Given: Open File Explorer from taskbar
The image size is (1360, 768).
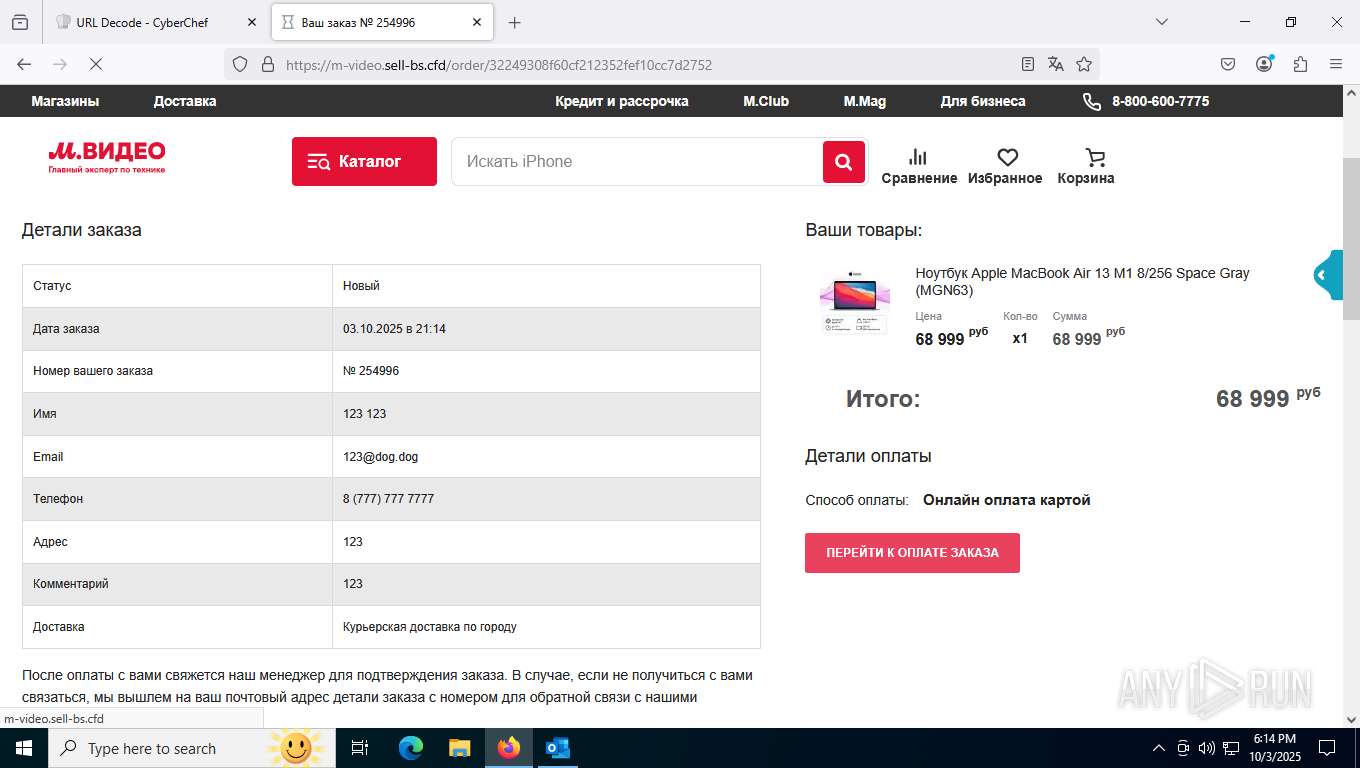Looking at the screenshot, I should pyautogui.click(x=460, y=748).
